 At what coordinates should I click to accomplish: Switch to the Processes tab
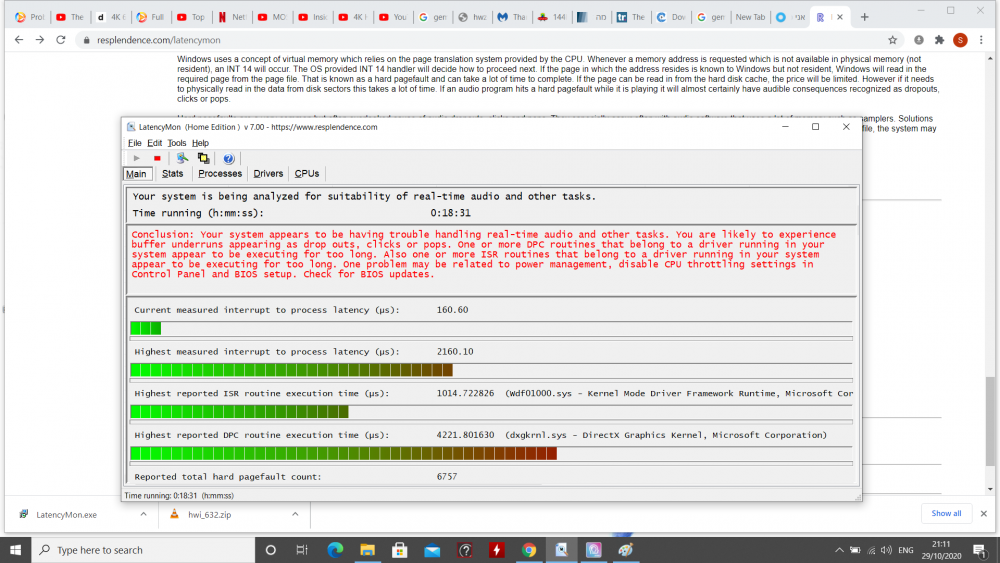pyautogui.click(x=220, y=173)
